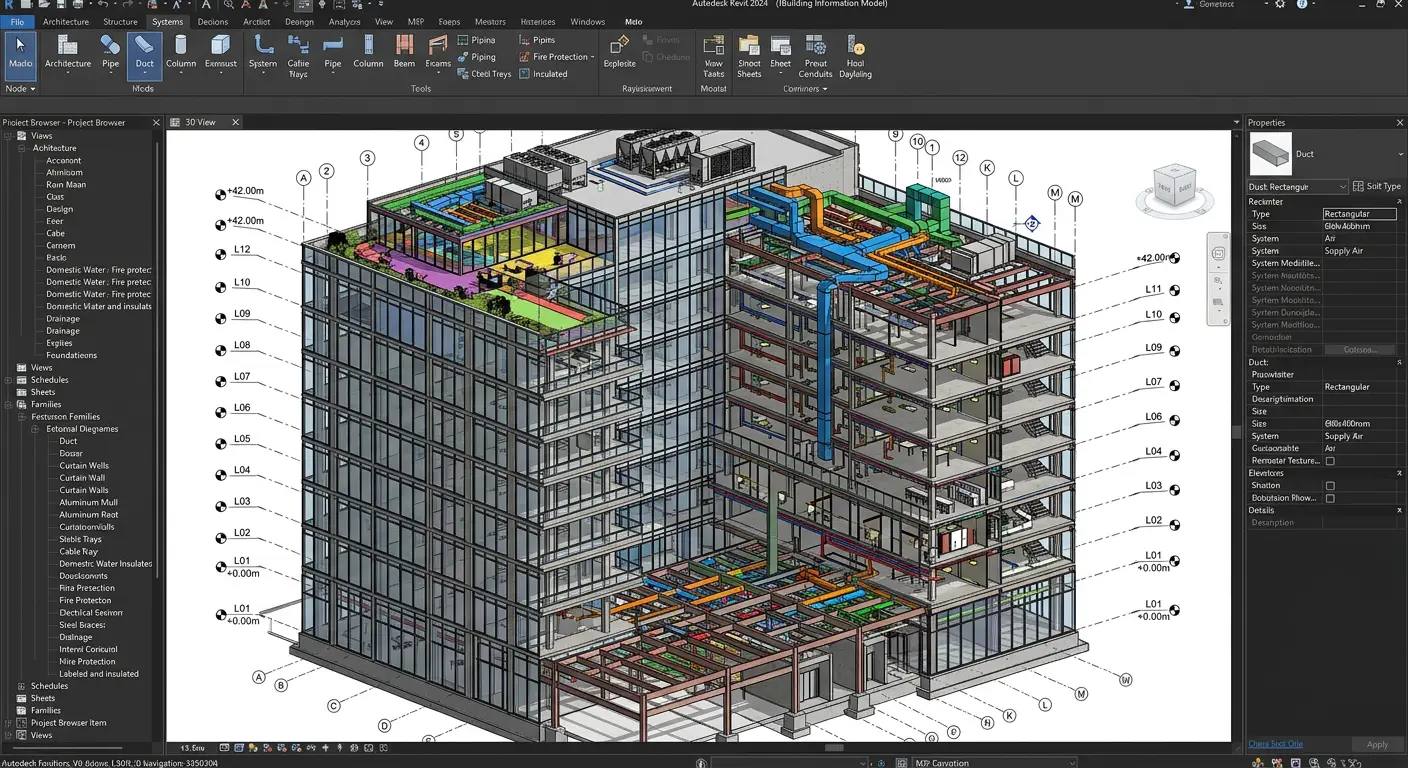Close the 30 View tab
The height and width of the screenshot is (768, 1408).
[236, 122]
